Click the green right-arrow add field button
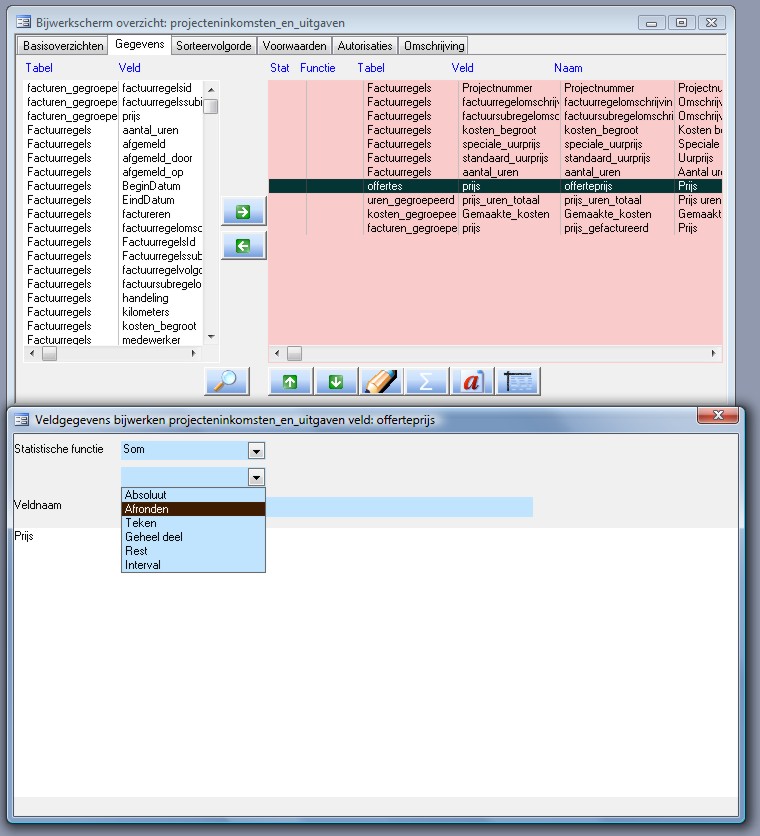Image resolution: width=760 pixels, height=836 pixels. [x=243, y=212]
